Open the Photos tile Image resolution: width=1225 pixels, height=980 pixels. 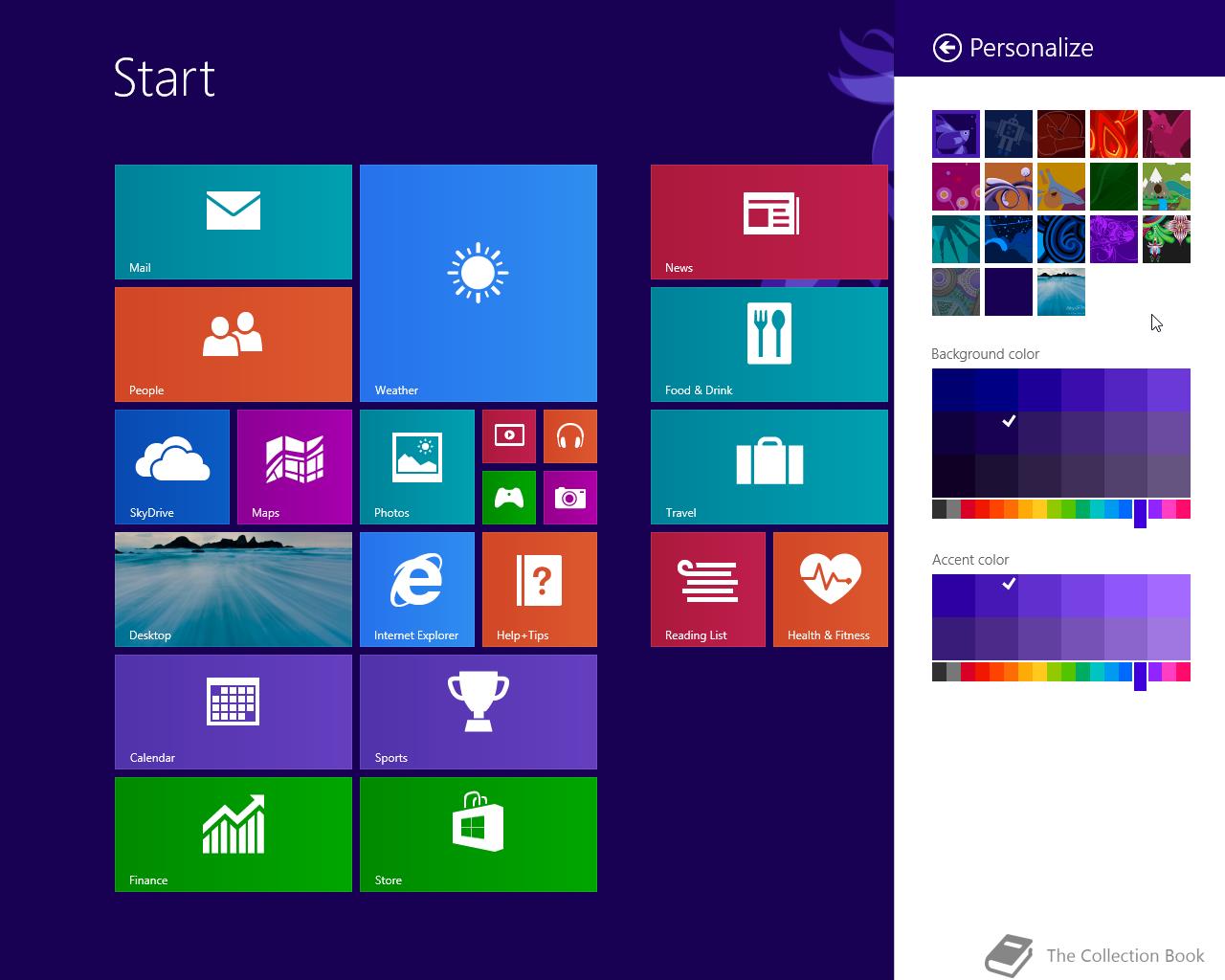click(x=417, y=467)
